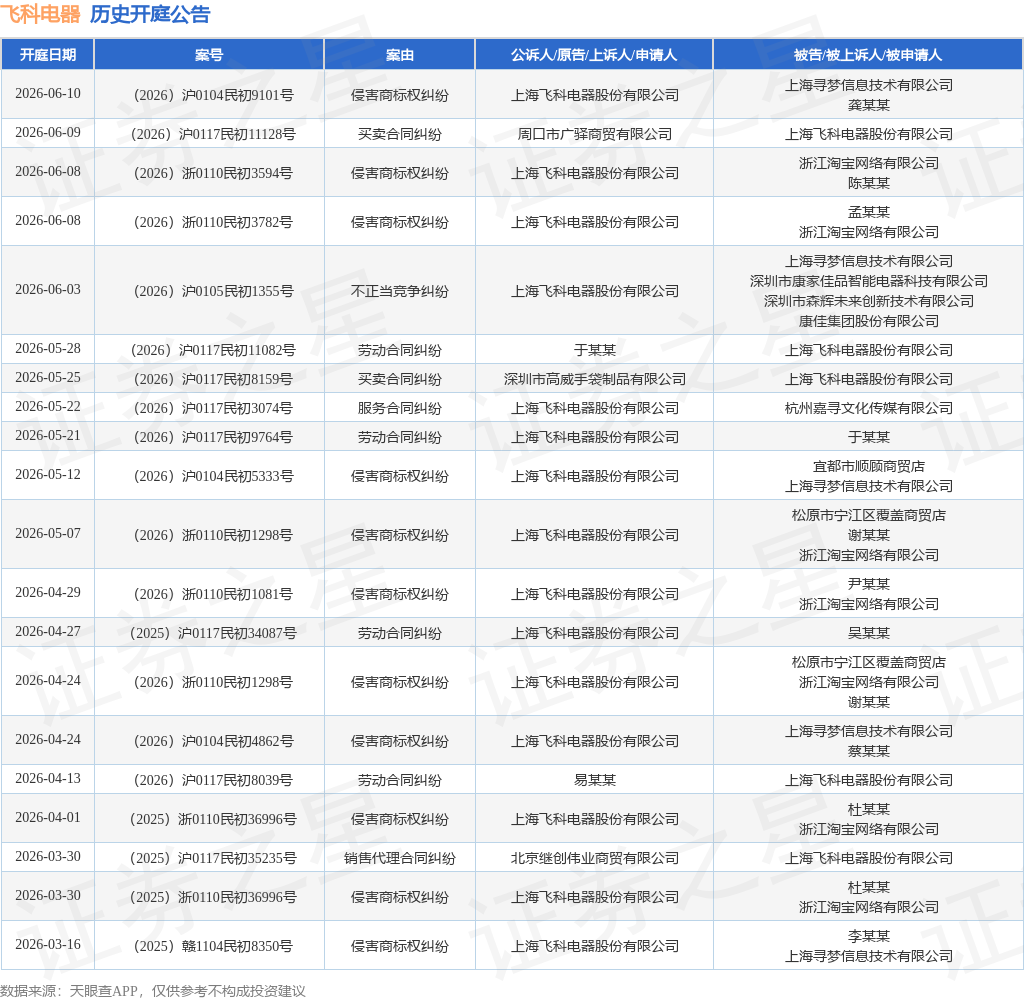Click the 数据来源 天眼查APP footer note
The width and height of the screenshot is (1024, 1000).
tap(153, 991)
